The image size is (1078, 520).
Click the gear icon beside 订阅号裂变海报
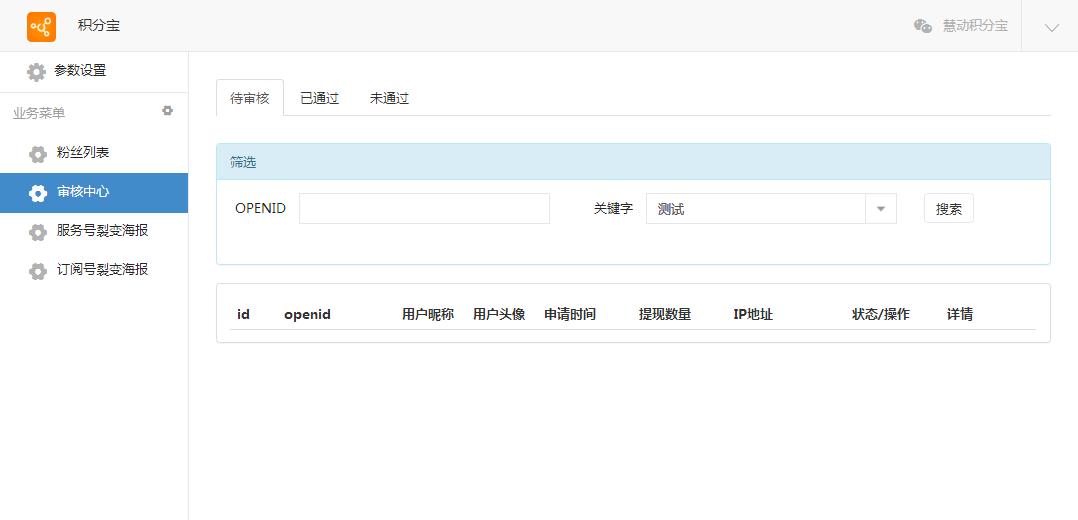coord(38,271)
